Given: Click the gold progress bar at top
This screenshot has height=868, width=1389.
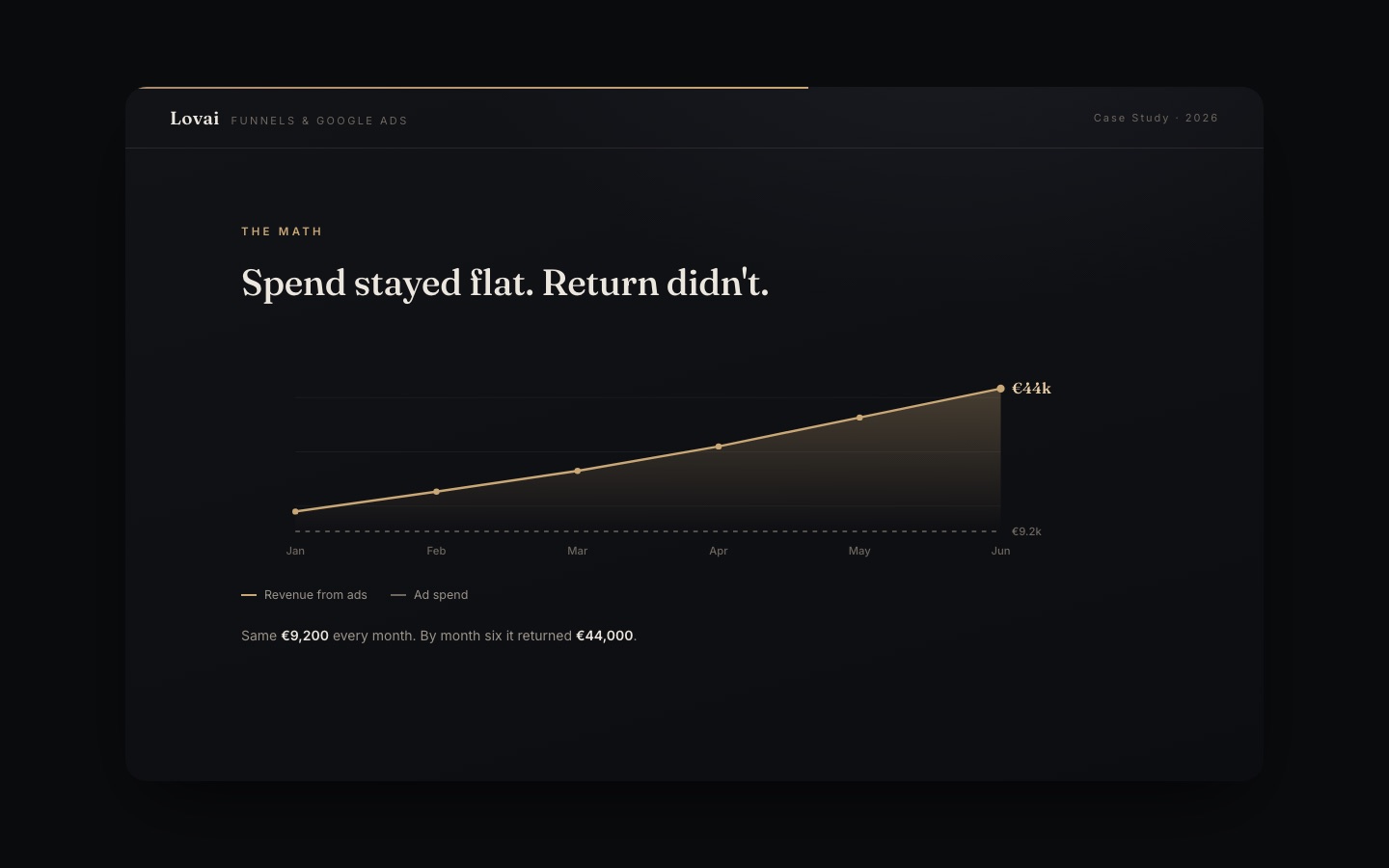Looking at the screenshot, I should [x=471, y=88].
